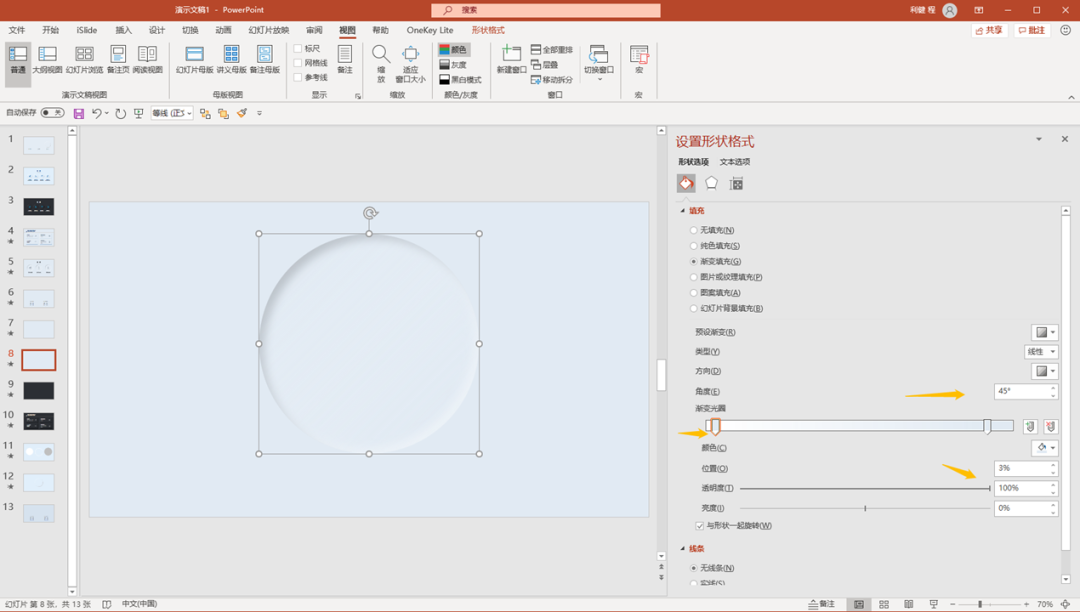
Task: Enable the Ruler checkbox (标尺)
Action: coord(298,49)
